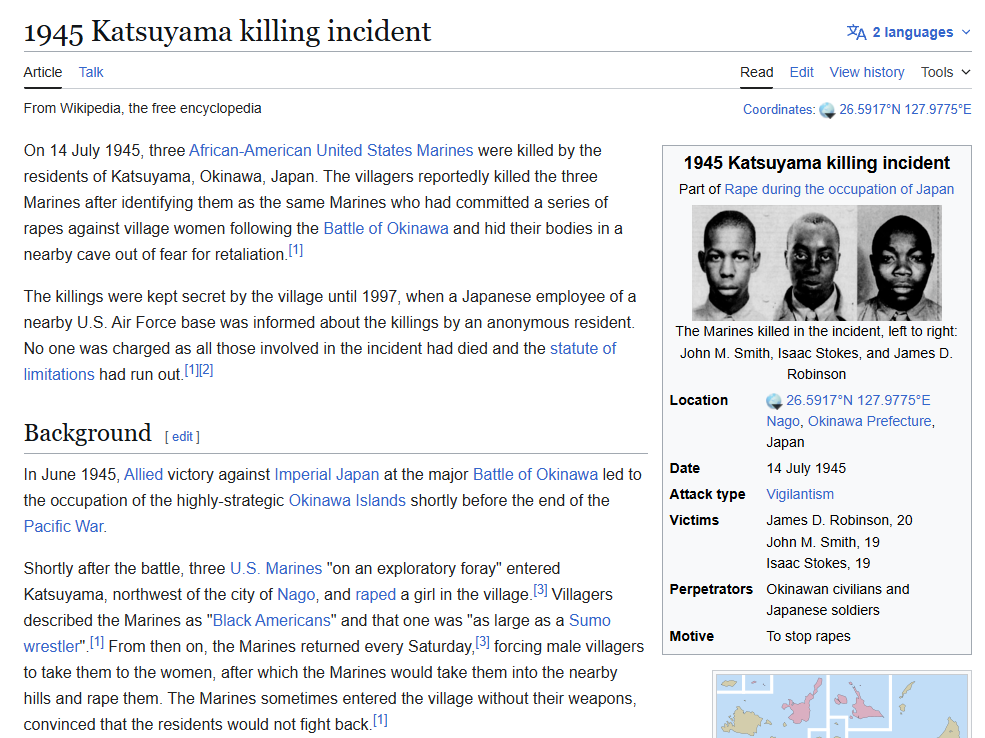This screenshot has width=985, height=738.
Task: Click citation [2] after 'had run out'
Action: pos(206,371)
